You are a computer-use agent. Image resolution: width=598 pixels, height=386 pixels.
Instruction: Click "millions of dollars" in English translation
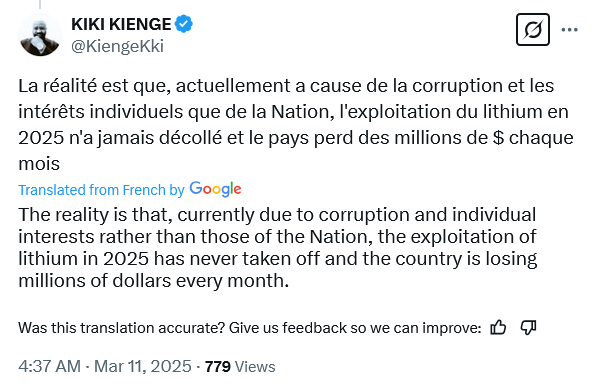[95, 281]
